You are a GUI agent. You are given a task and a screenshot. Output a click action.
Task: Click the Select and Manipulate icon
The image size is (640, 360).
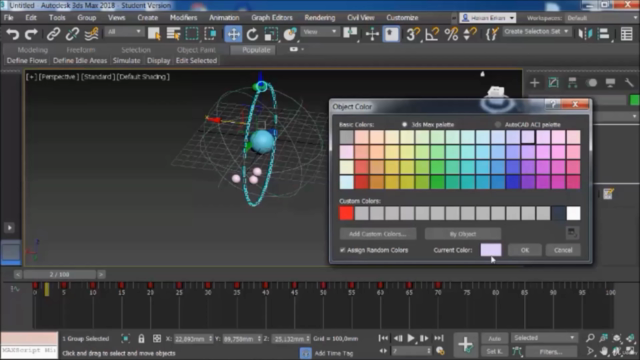tap(372, 34)
